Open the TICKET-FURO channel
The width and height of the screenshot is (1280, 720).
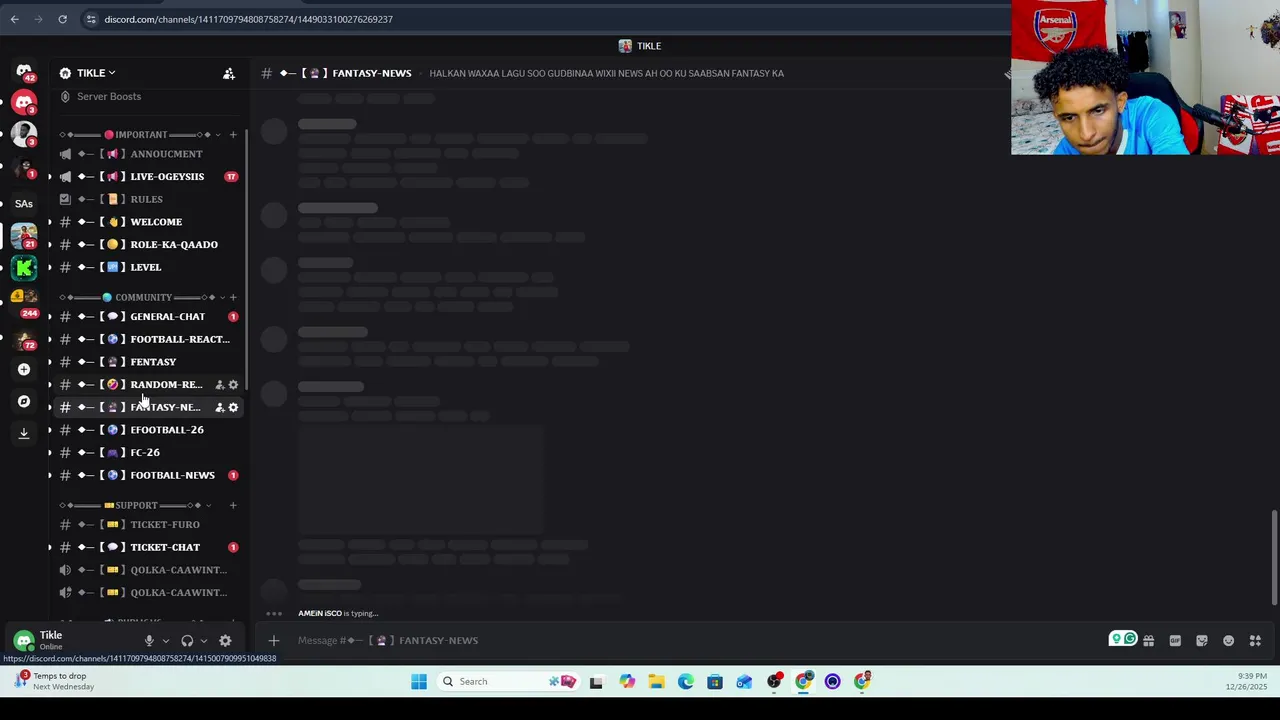(147, 525)
